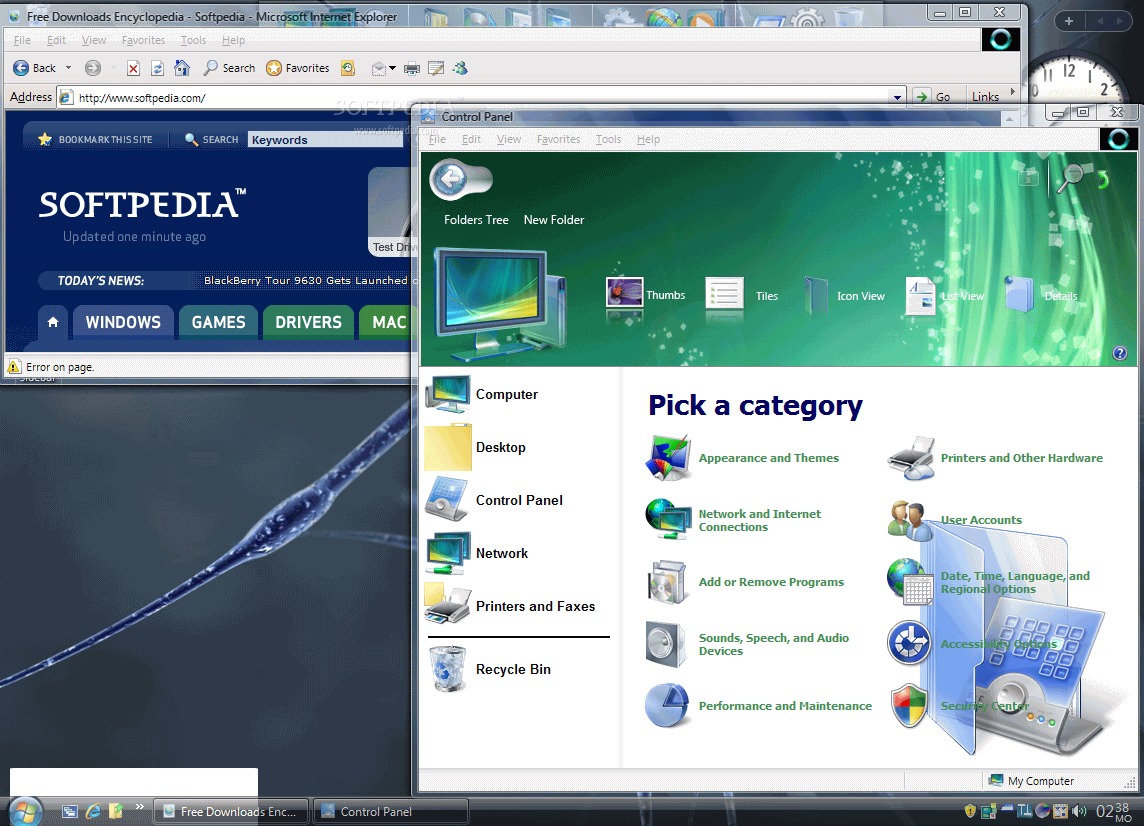This screenshot has height=826, width=1144.
Task: Click the Print icon in IE toolbar
Action: point(412,69)
